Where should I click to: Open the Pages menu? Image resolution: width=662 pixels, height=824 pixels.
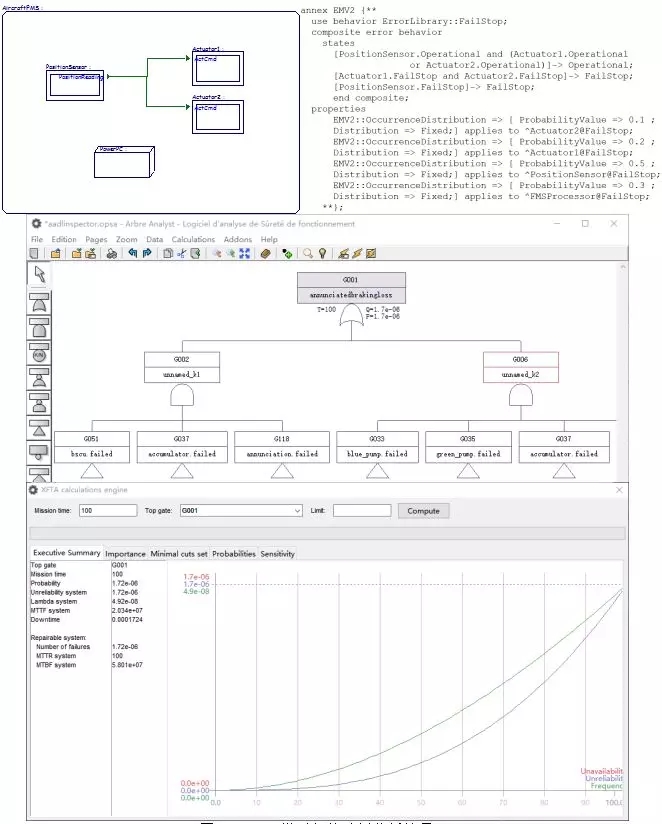96,239
